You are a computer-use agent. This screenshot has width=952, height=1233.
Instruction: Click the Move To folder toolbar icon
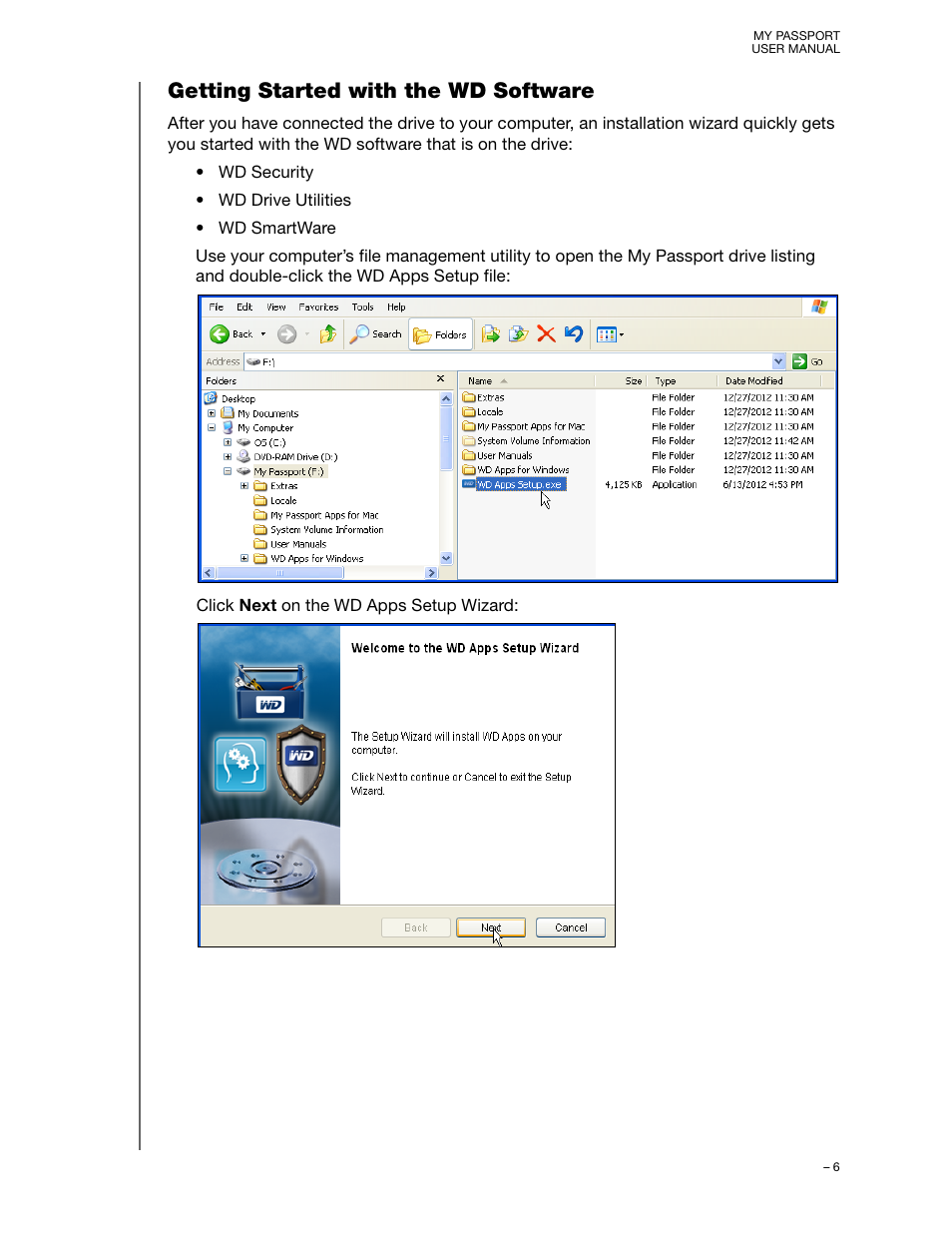pos(490,334)
